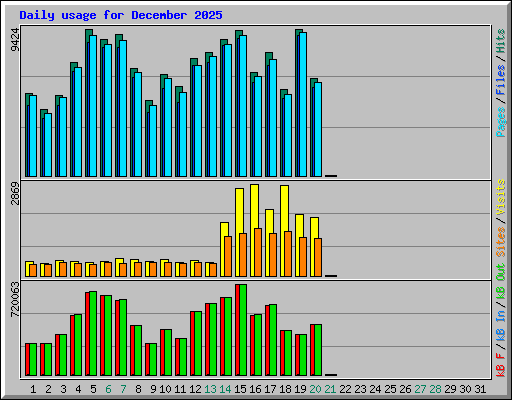Click the chart title "Daily usage for December 2025"
The image size is (512, 400).
tap(121, 15)
